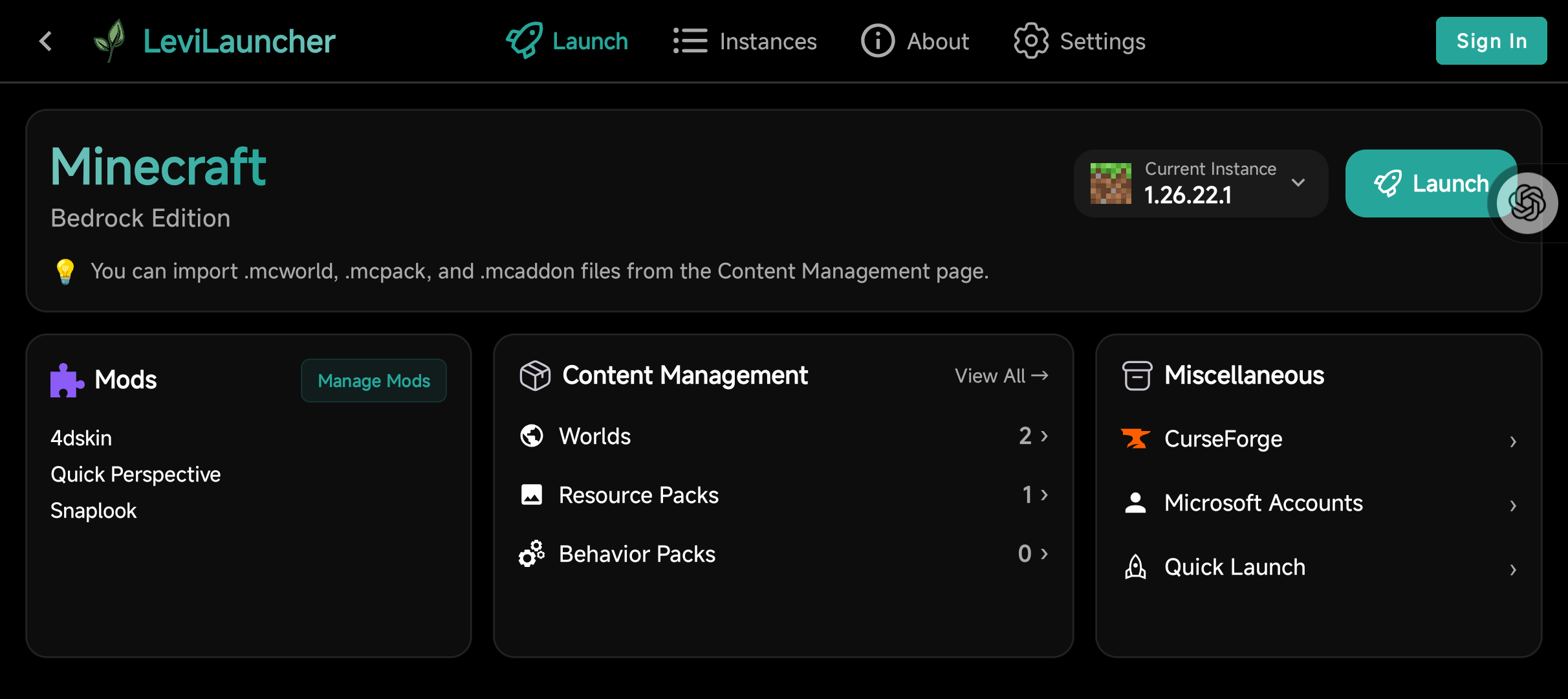This screenshot has width=1568, height=699.
Task: Click the Behavior Packs count number 0
Action: click(1025, 553)
